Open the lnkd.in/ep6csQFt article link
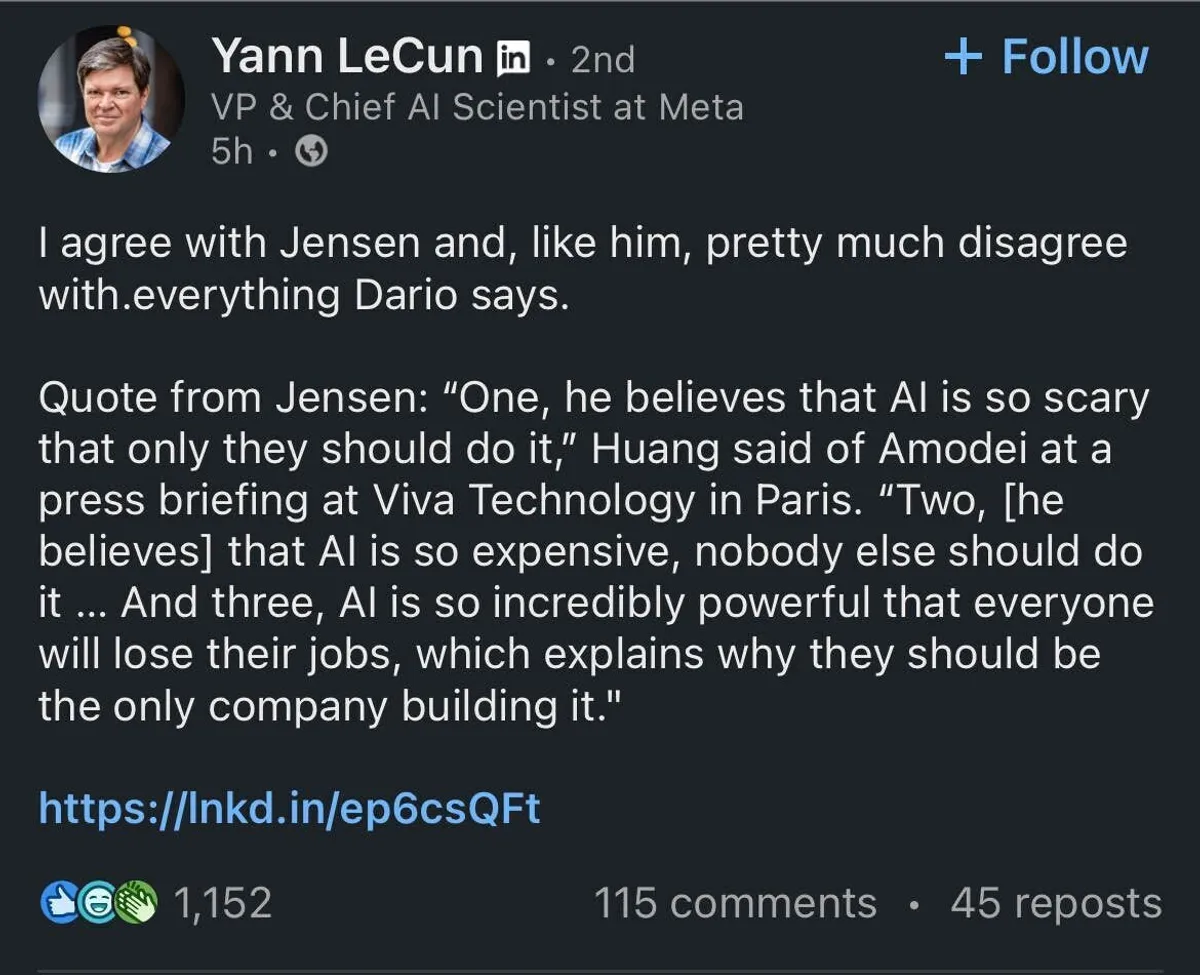The image size is (1200, 975). pos(289,808)
